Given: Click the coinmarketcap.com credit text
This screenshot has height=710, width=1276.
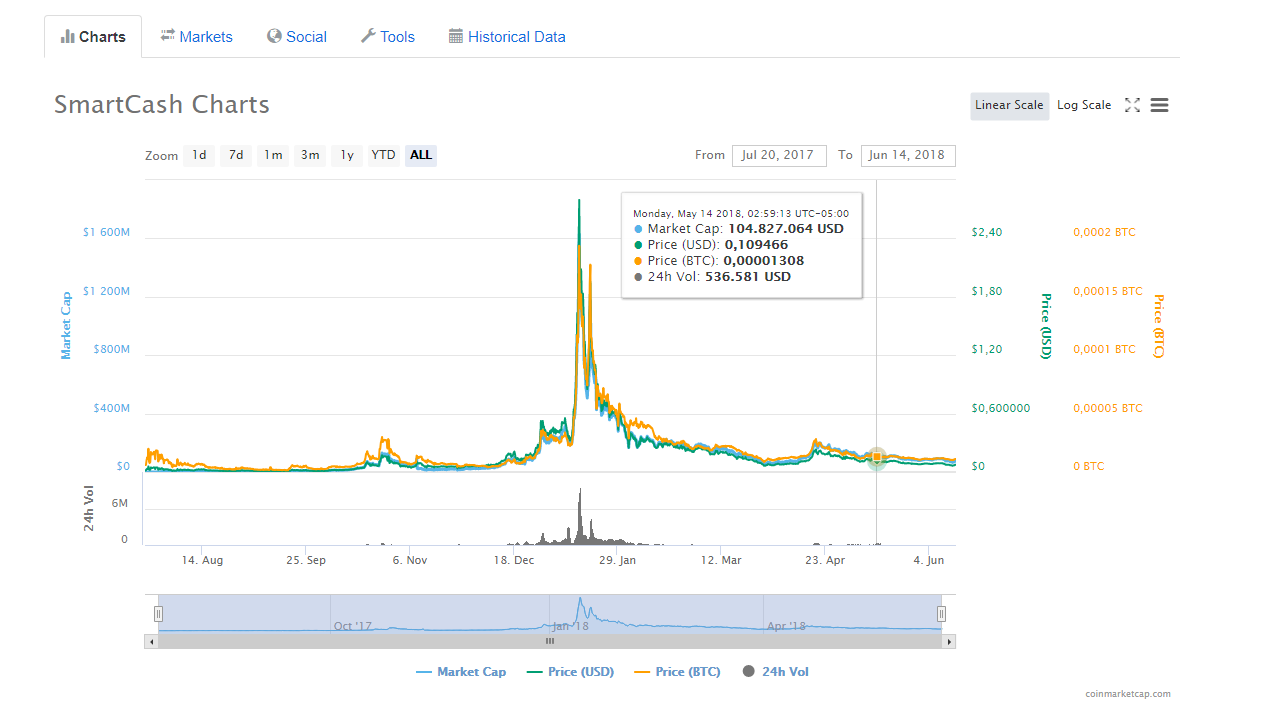Looking at the screenshot, I should [x=1128, y=694].
